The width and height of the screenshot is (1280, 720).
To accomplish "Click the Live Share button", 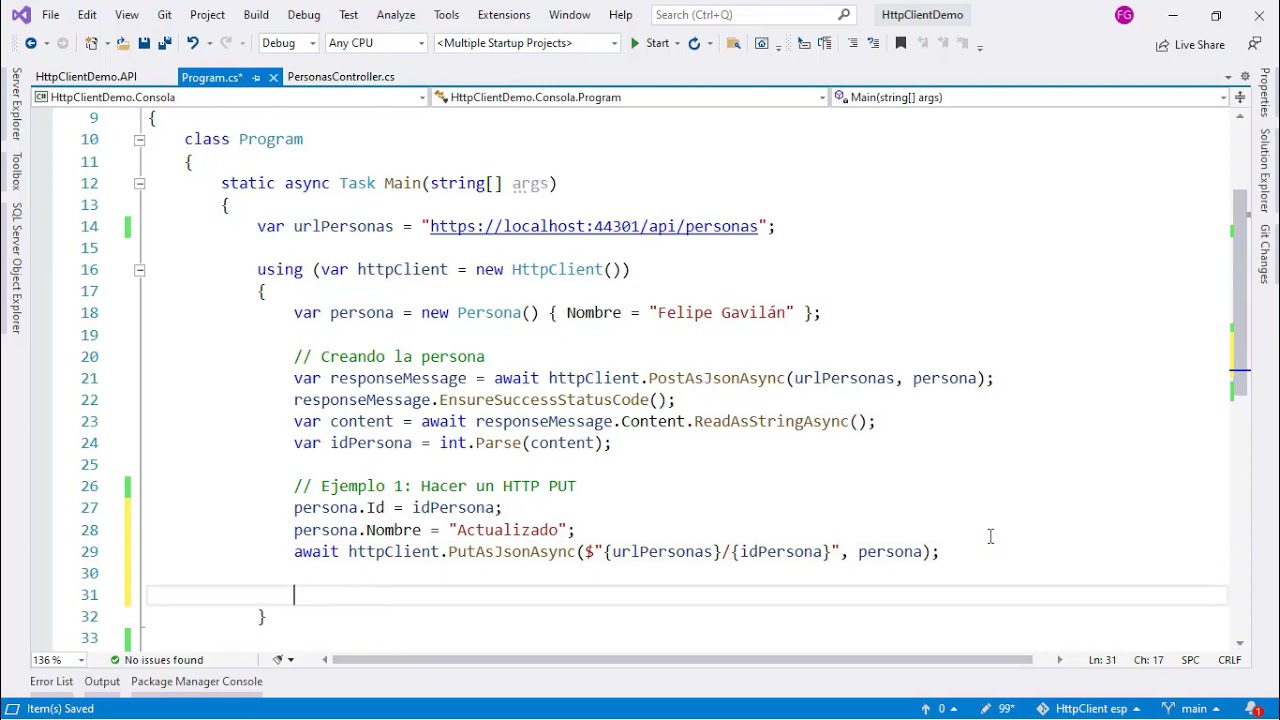I will [1190, 45].
